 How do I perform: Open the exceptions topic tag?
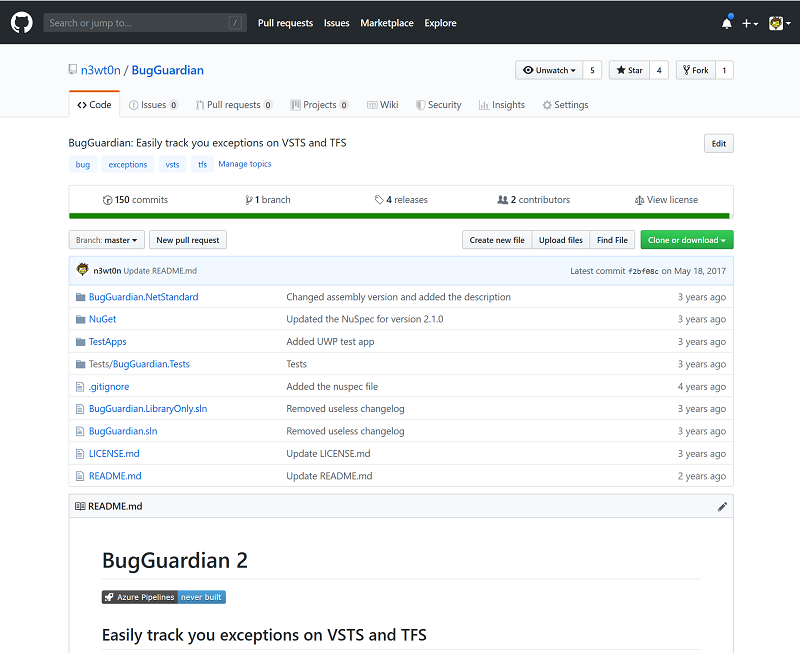click(x=128, y=164)
